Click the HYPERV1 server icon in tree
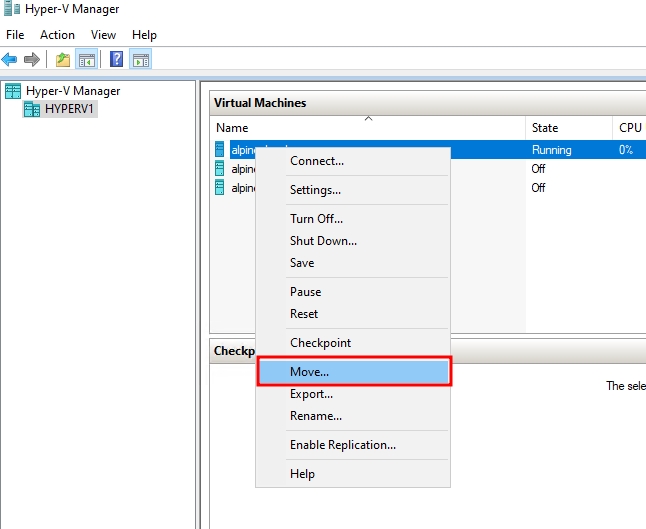 pyautogui.click(x=32, y=109)
